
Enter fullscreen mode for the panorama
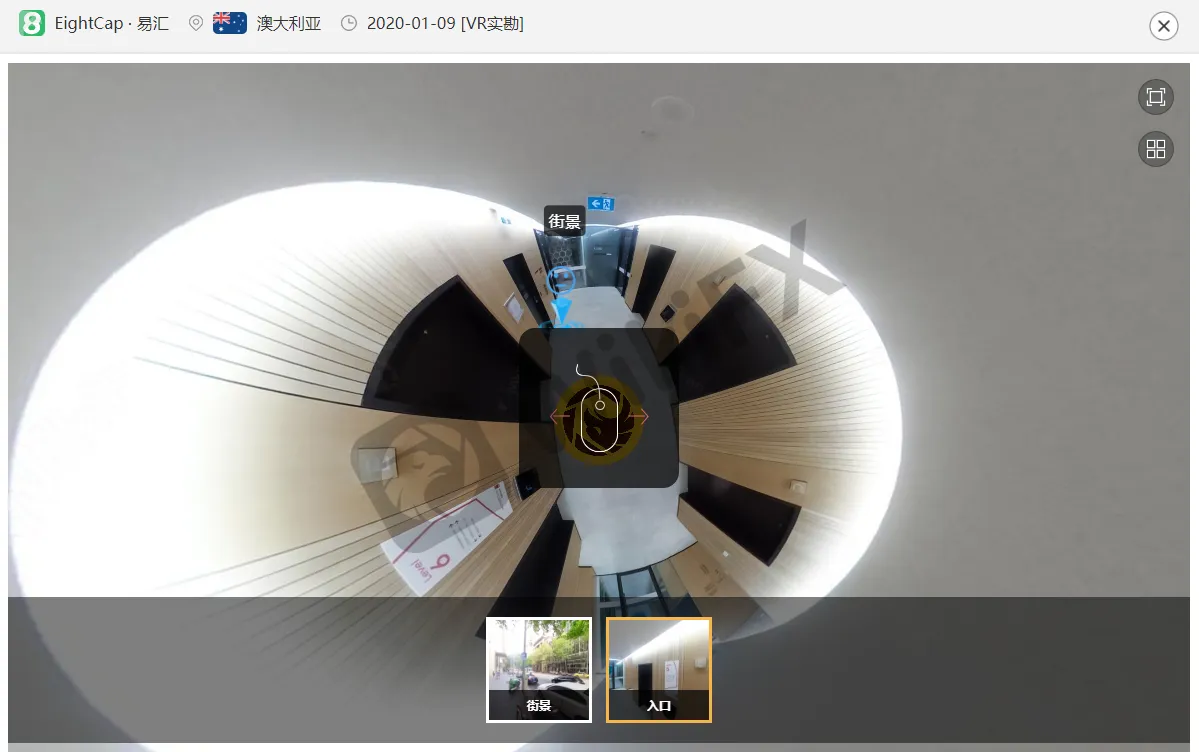pyautogui.click(x=1155, y=97)
